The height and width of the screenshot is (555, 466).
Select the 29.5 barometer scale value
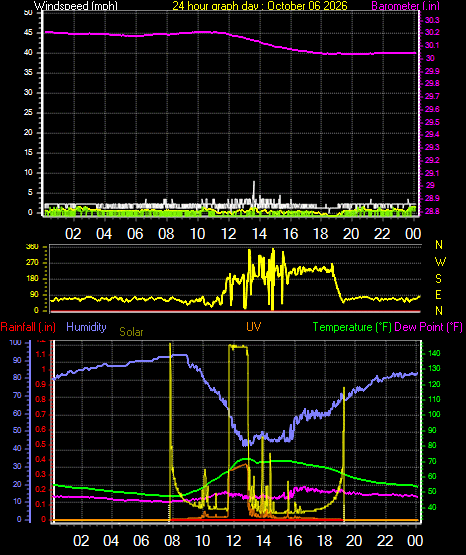(432, 122)
